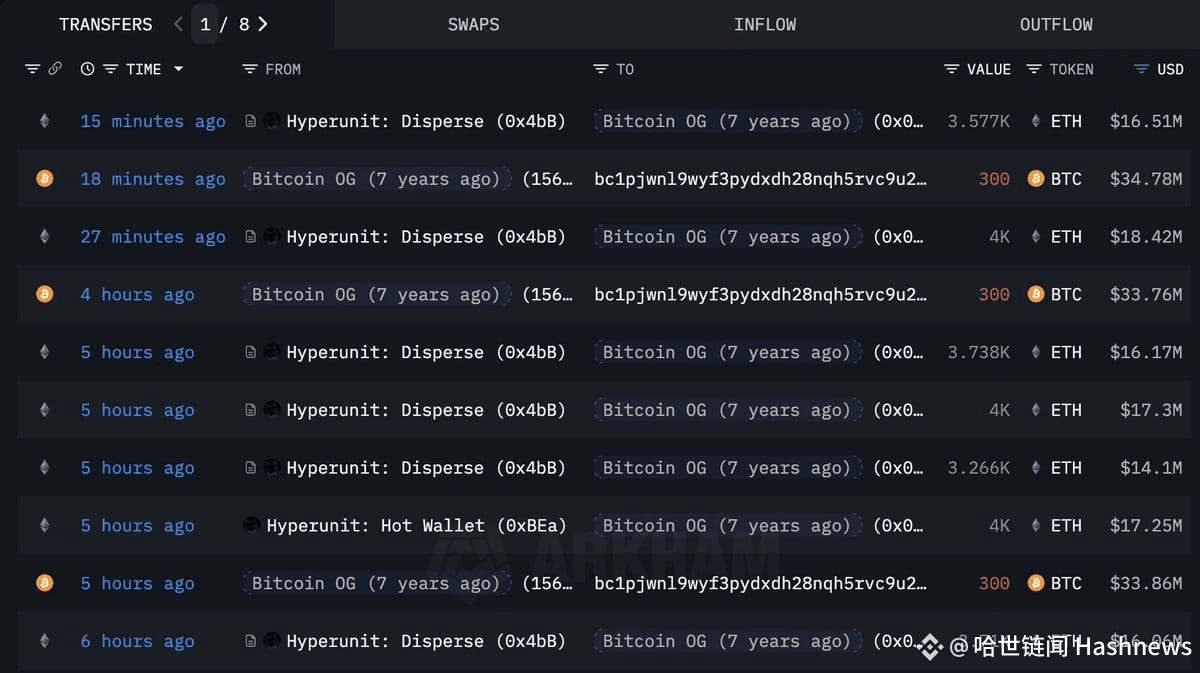Click Bitcoin chain icon starting the 18 minutes ago row
Screen dimensions: 1200x673
44,179
